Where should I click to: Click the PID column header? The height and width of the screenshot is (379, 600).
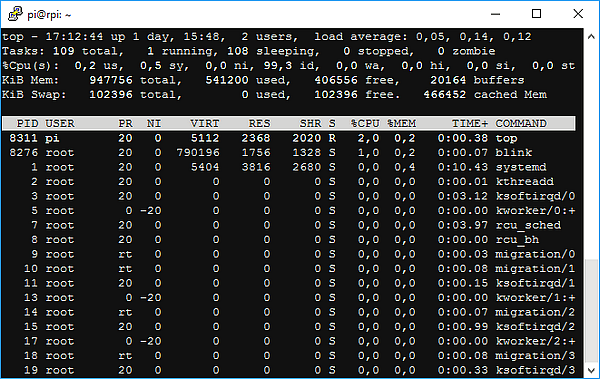[x=27, y=123]
